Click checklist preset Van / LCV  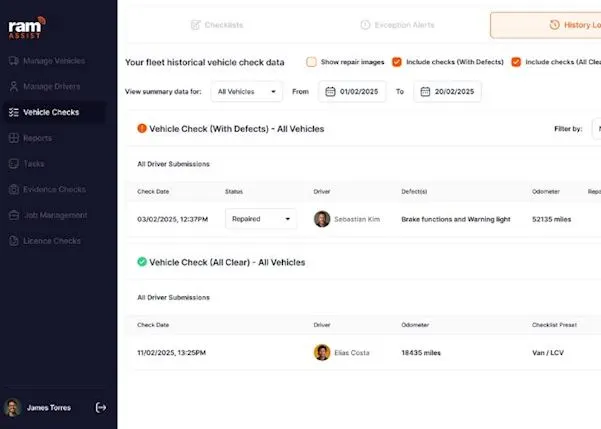(x=548, y=353)
